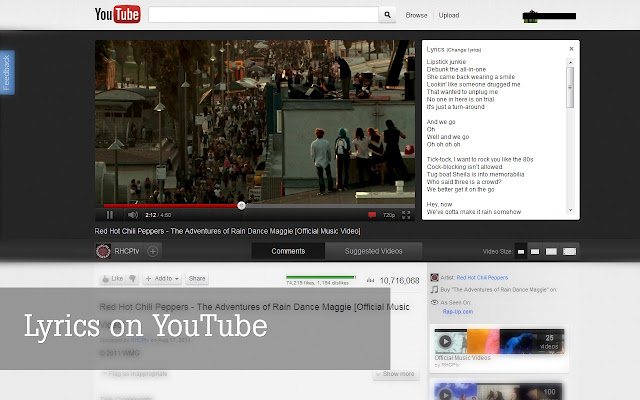Play the Official Music Videos playlist

[445, 341]
